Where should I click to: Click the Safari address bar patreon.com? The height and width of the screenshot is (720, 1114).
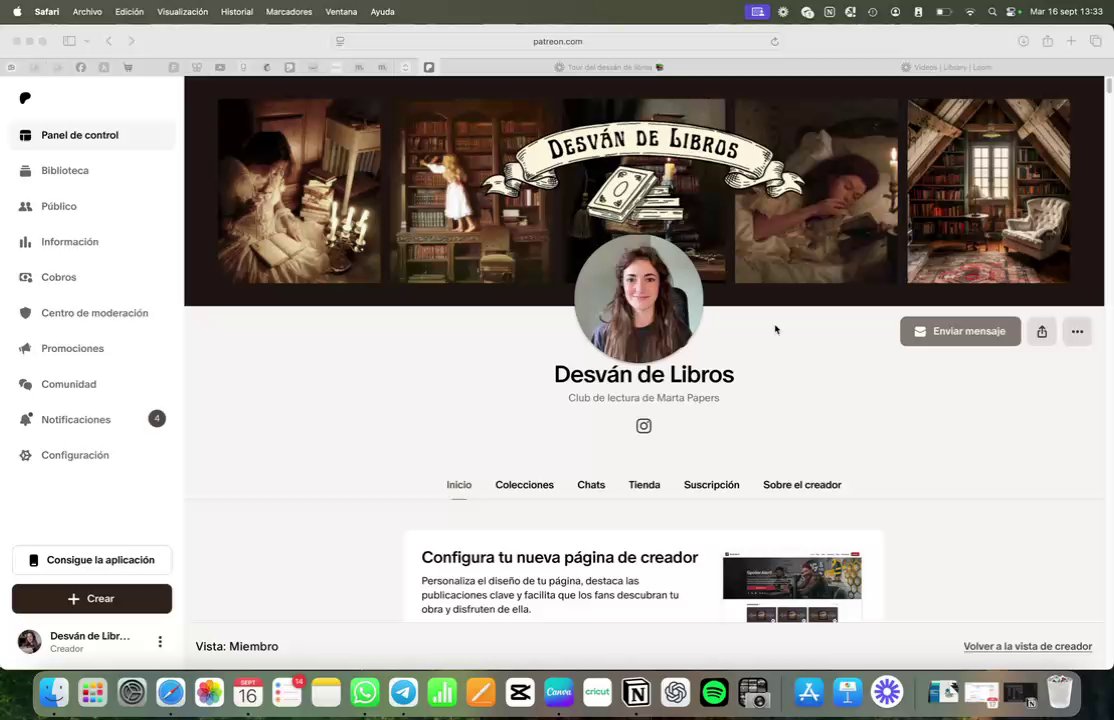pyautogui.click(x=558, y=41)
